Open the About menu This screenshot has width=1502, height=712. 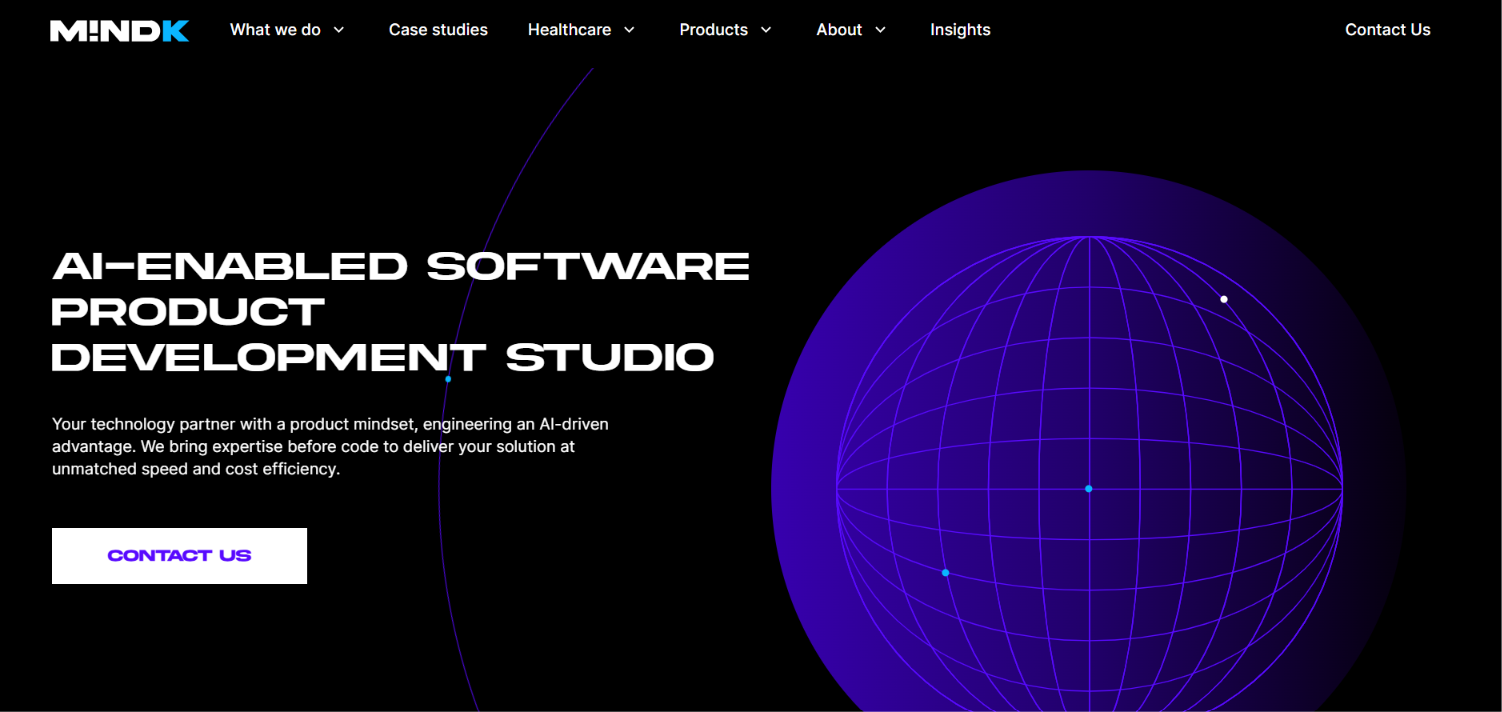[x=839, y=30]
